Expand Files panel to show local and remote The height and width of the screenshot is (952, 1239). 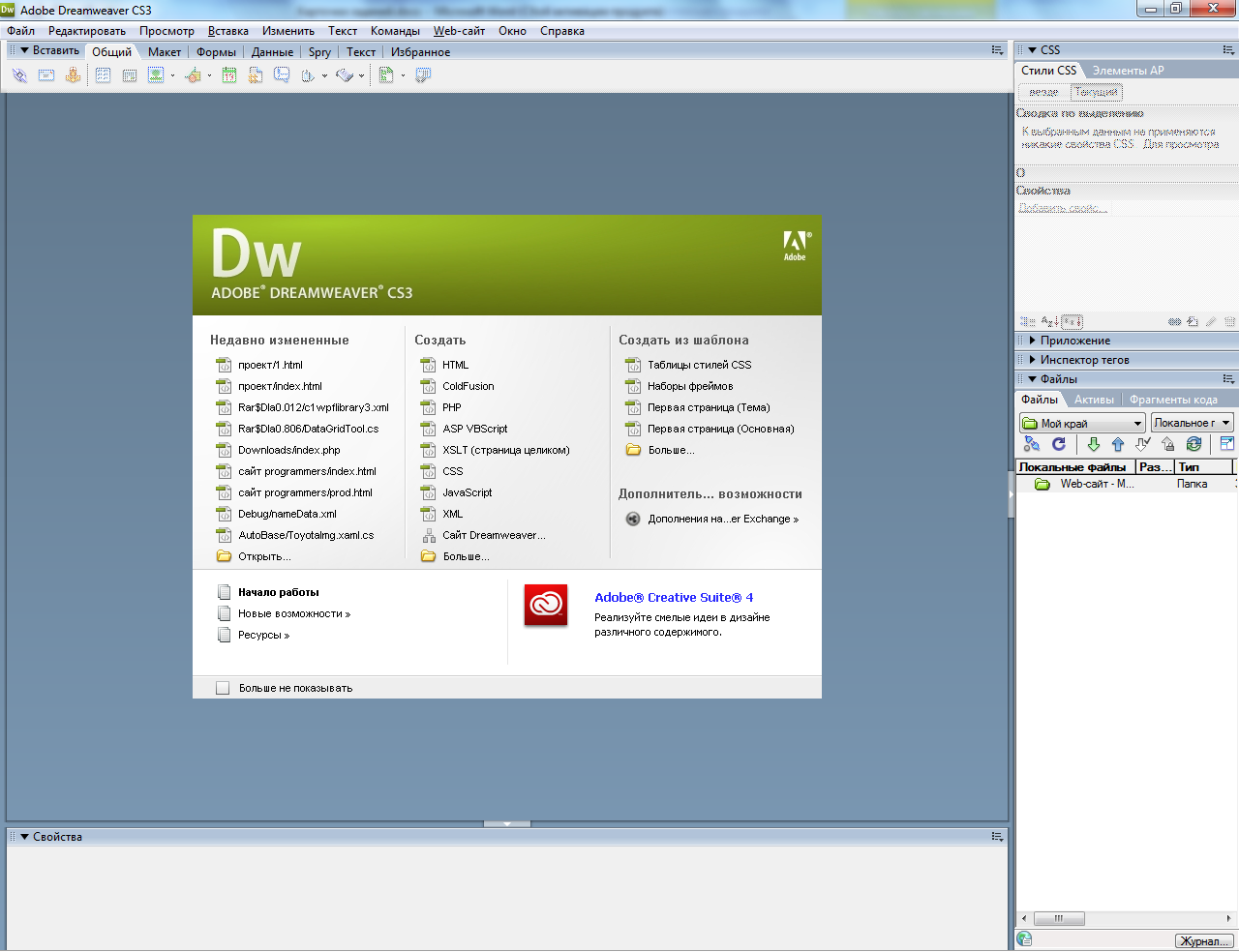1226,444
